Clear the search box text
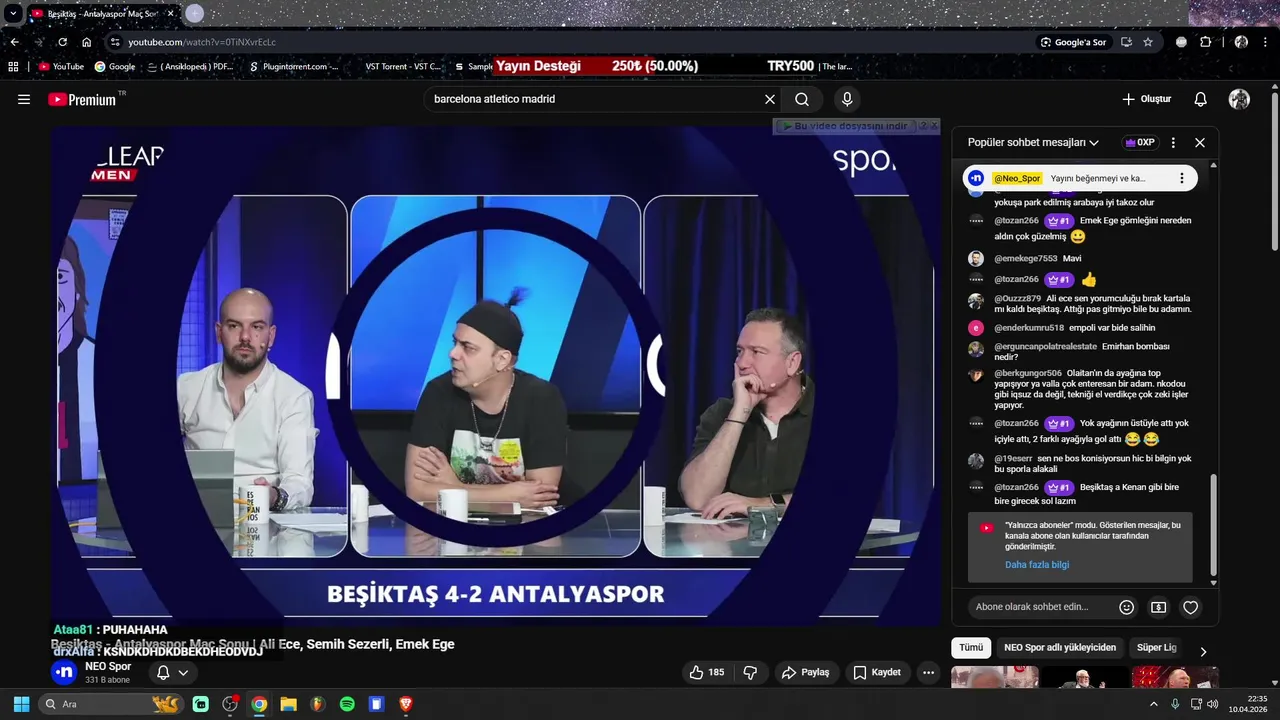 pyautogui.click(x=770, y=99)
